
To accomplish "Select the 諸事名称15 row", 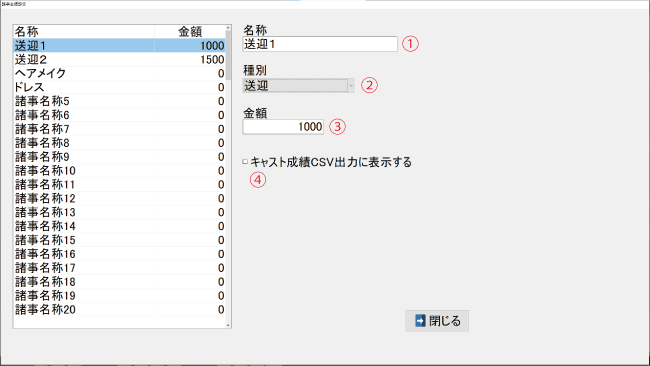I will (119, 240).
